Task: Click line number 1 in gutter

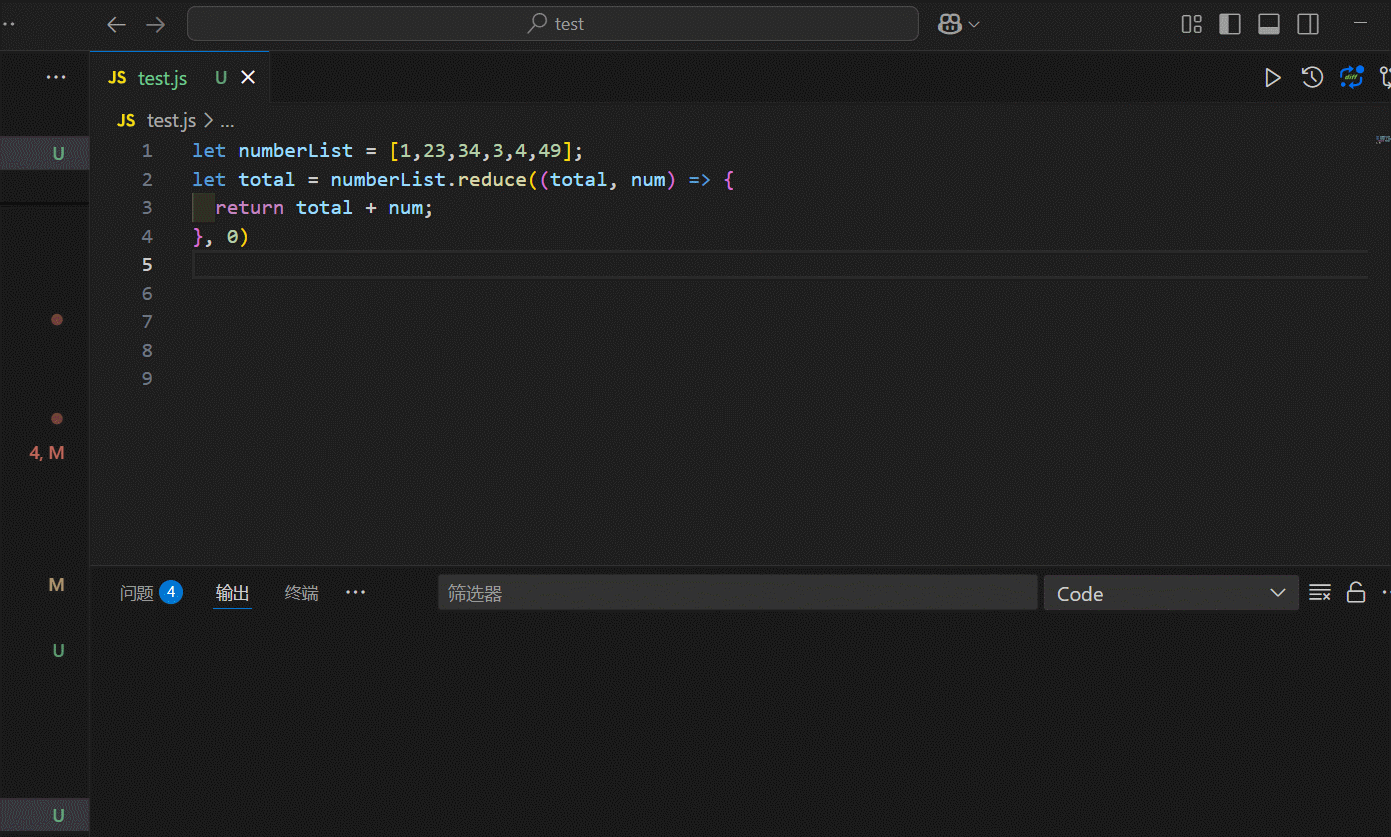Action: [147, 151]
